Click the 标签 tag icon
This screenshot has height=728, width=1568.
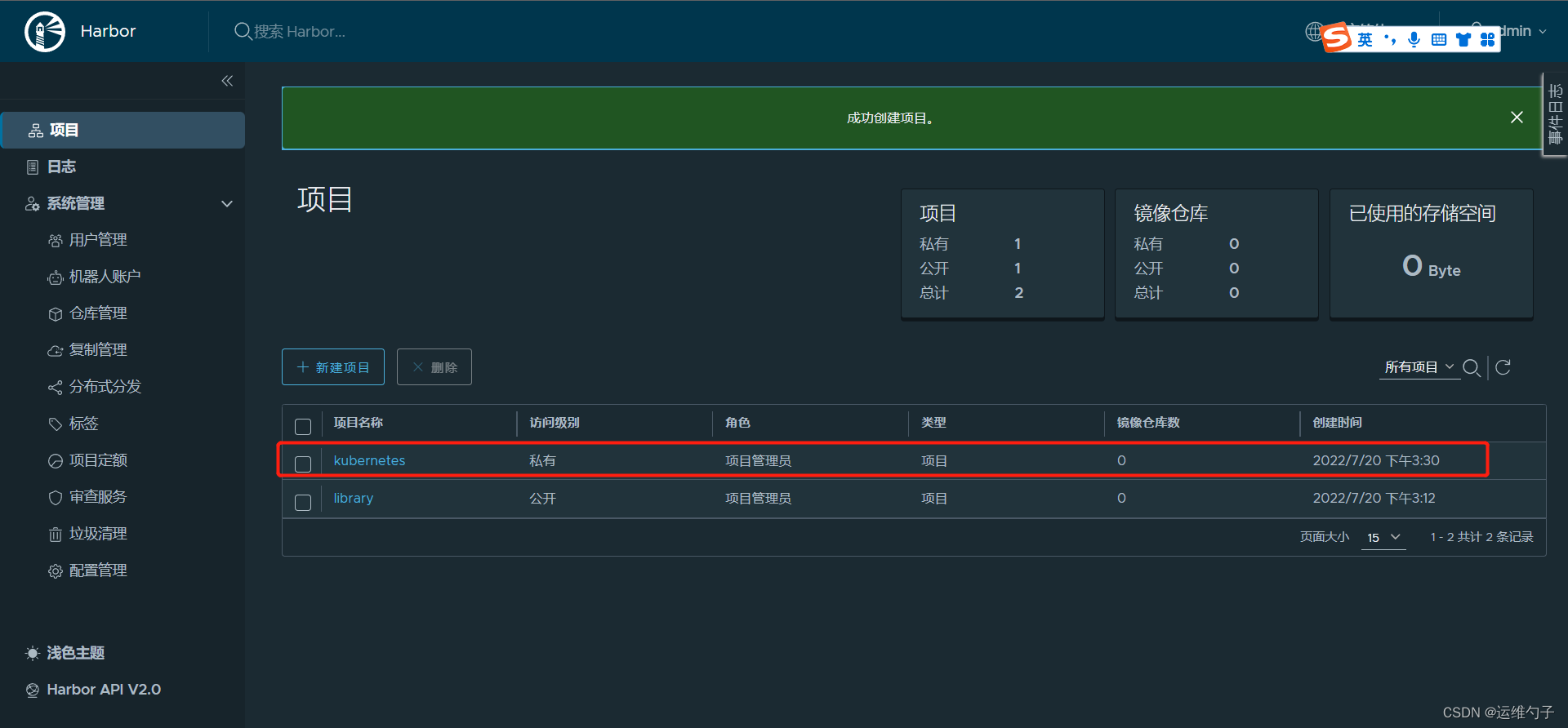[55, 424]
